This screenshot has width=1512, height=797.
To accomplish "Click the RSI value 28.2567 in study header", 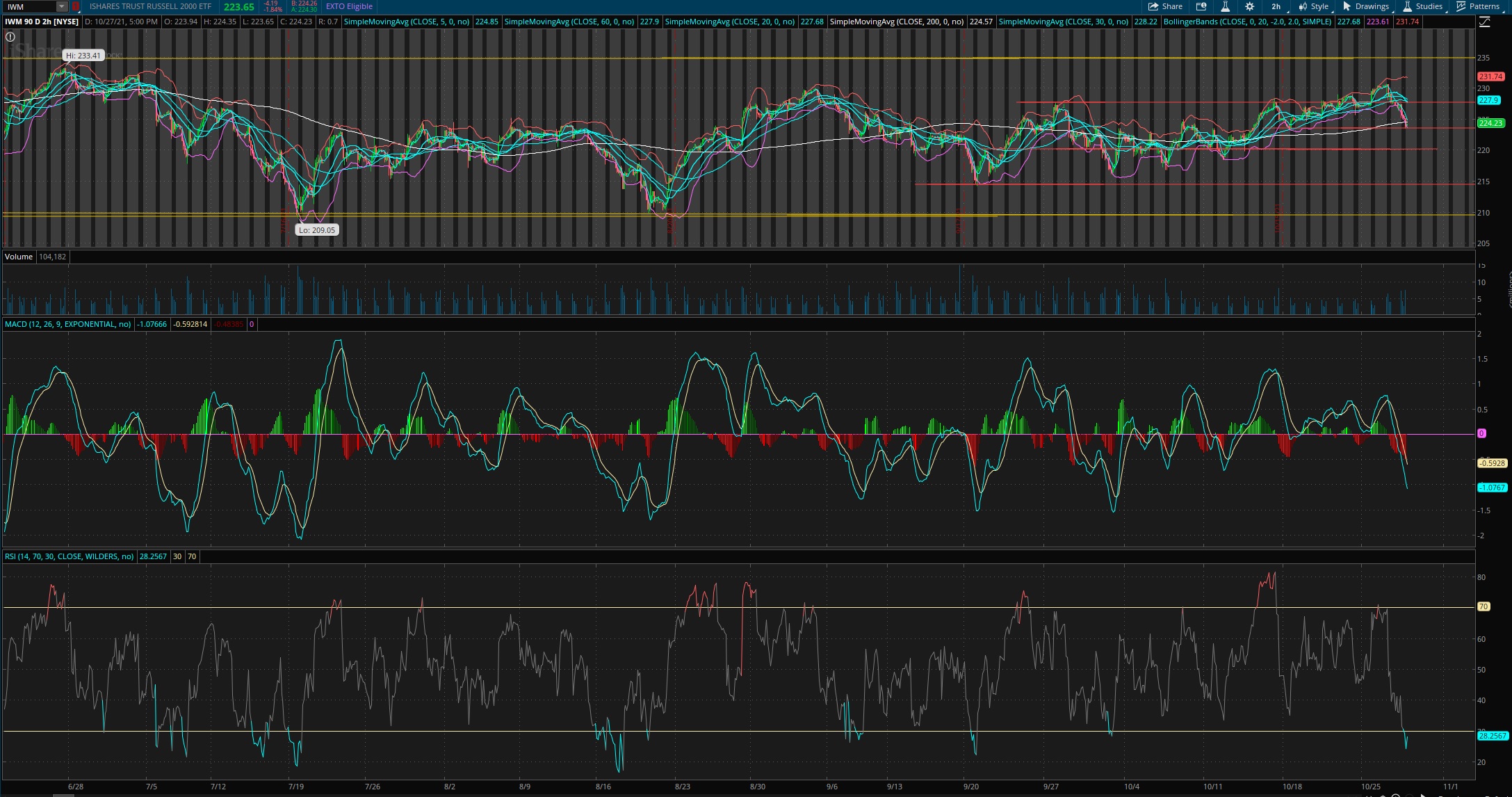I will 153,556.
